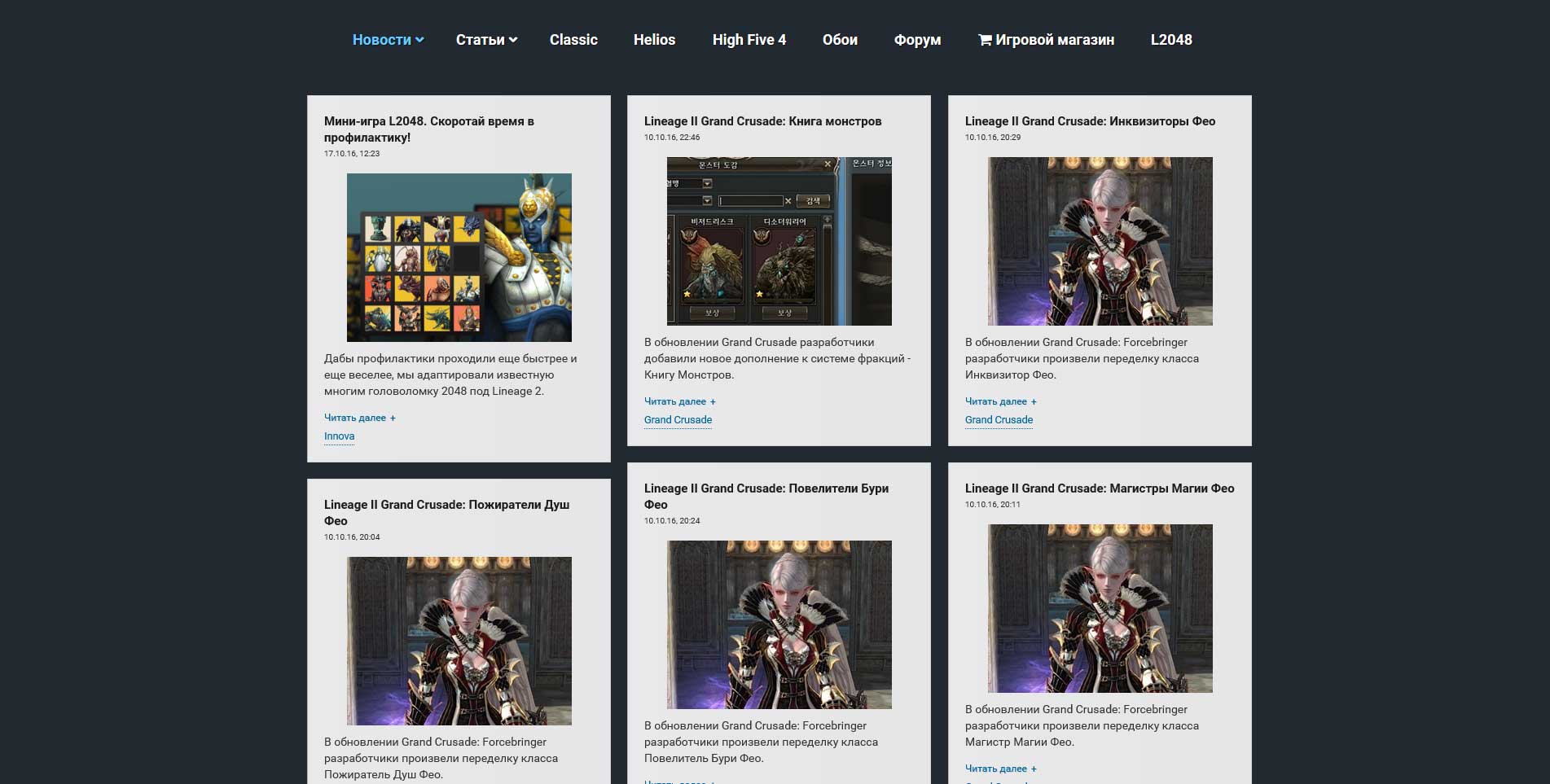Click the summary text starting 'Дабы профилактики проходили'
This screenshot has height=784, width=1550.
point(450,374)
